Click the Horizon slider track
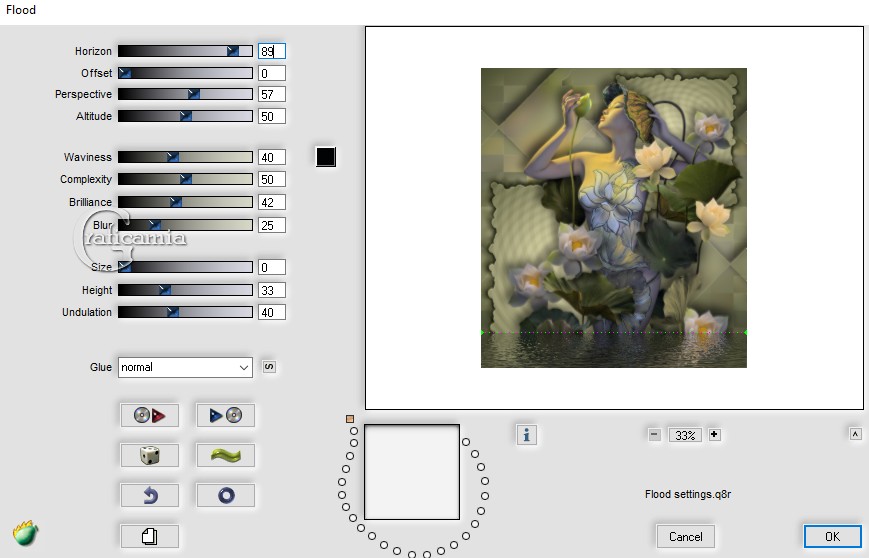This screenshot has width=869, height=558. (x=185, y=51)
